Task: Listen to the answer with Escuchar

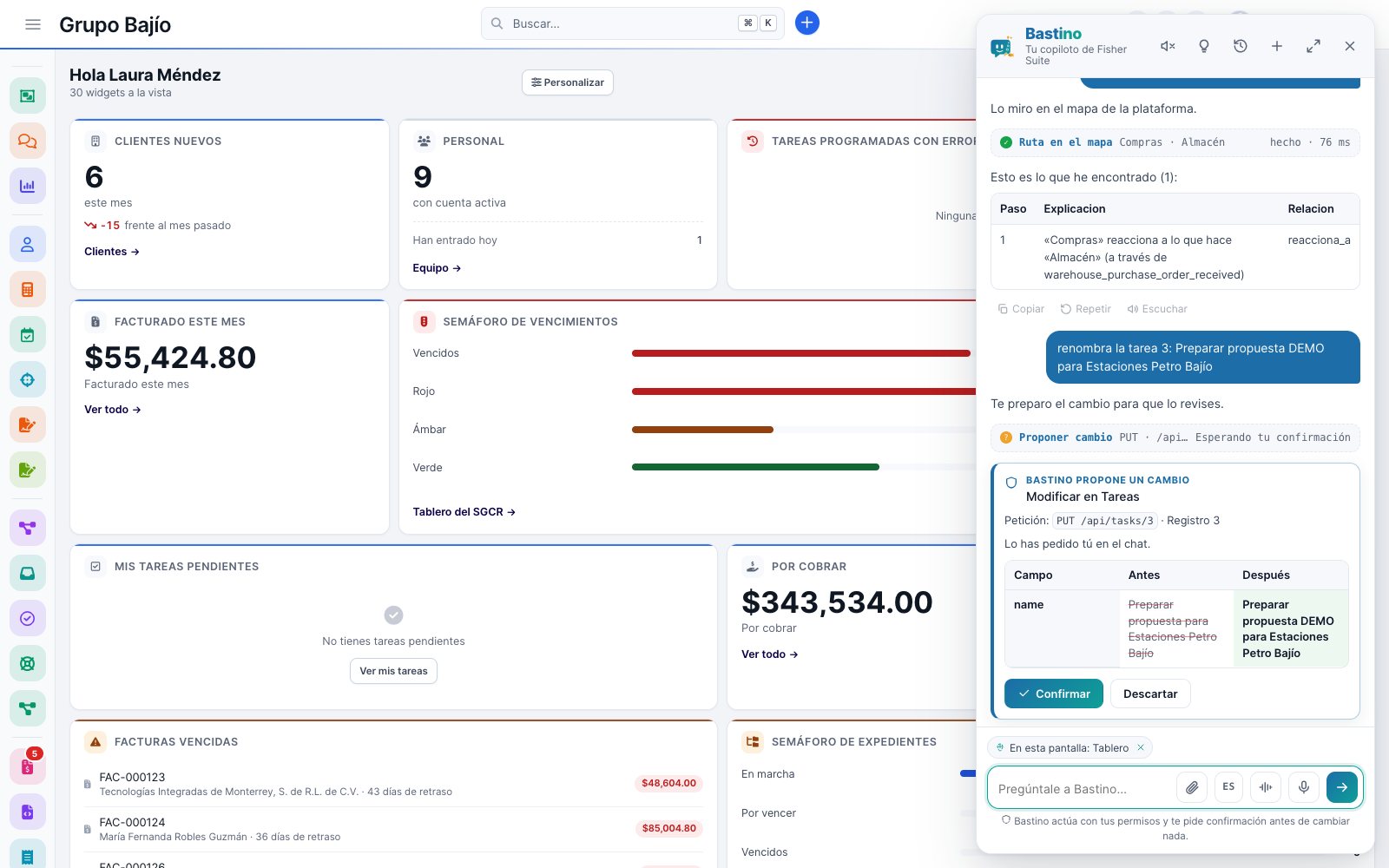Action: pos(1157,309)
